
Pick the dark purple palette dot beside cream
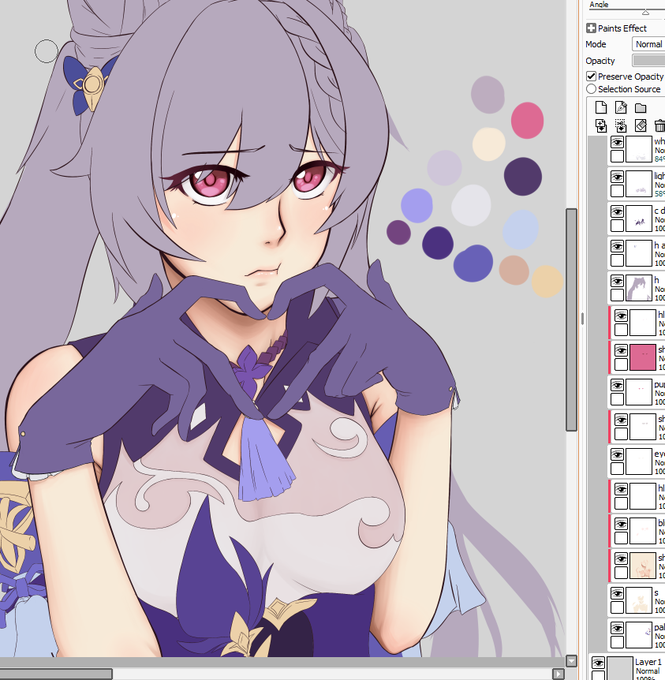(x=523, y=176)
